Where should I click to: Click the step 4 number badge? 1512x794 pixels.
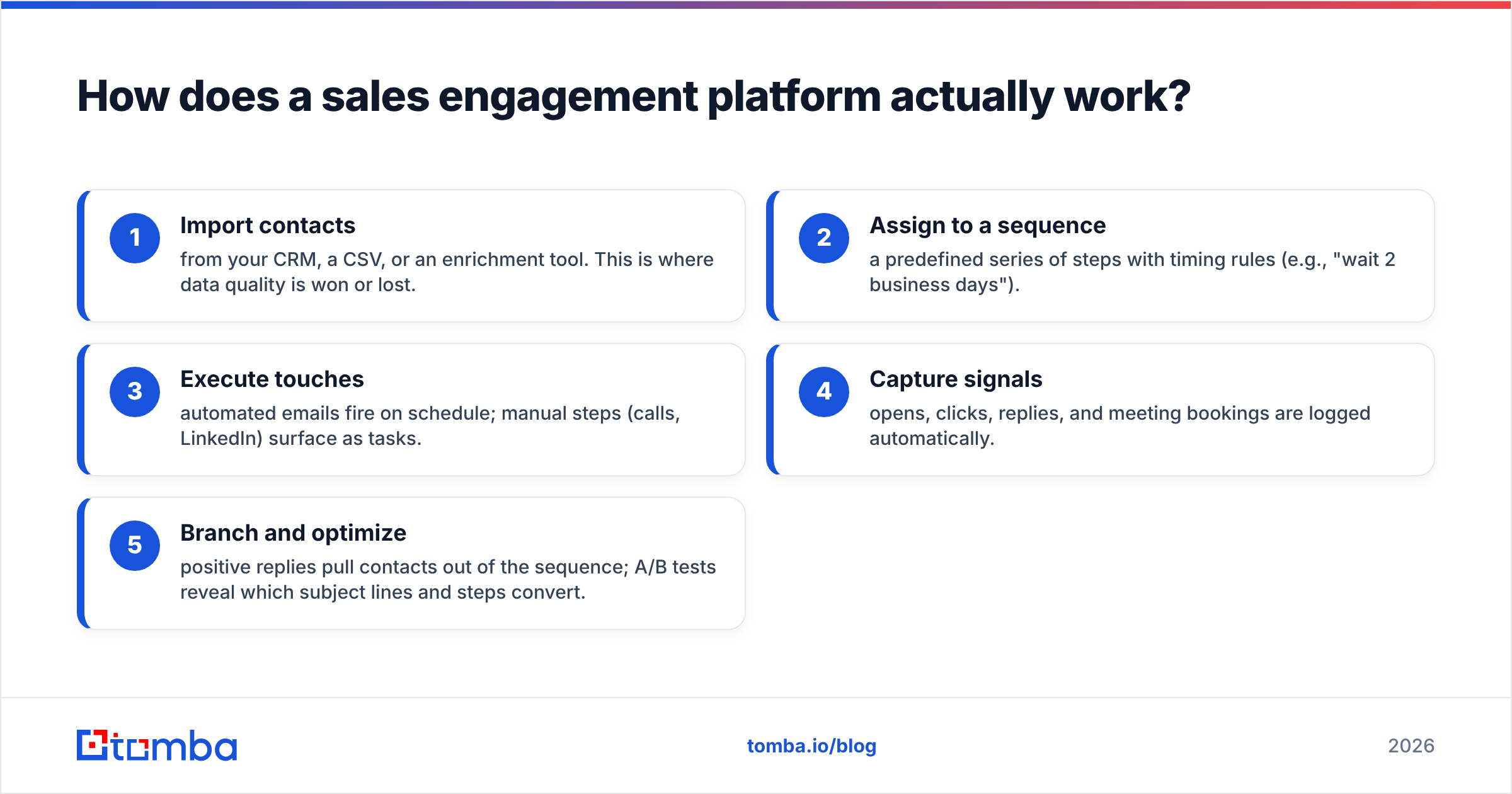[x=824, y=392]
